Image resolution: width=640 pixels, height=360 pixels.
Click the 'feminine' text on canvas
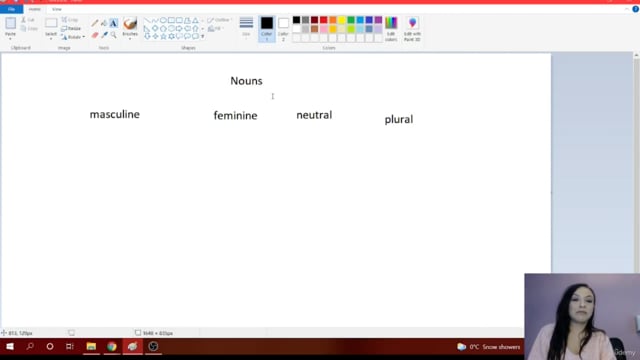pyautogui.click(x=236, y=116)
